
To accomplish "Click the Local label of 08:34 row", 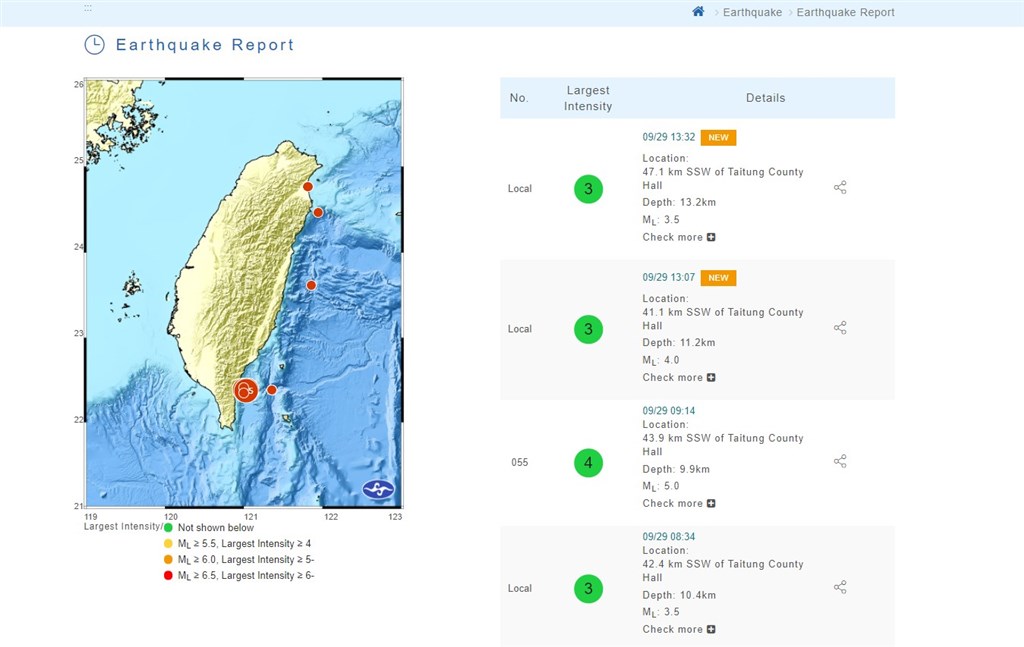I will [x=520, y=588].
